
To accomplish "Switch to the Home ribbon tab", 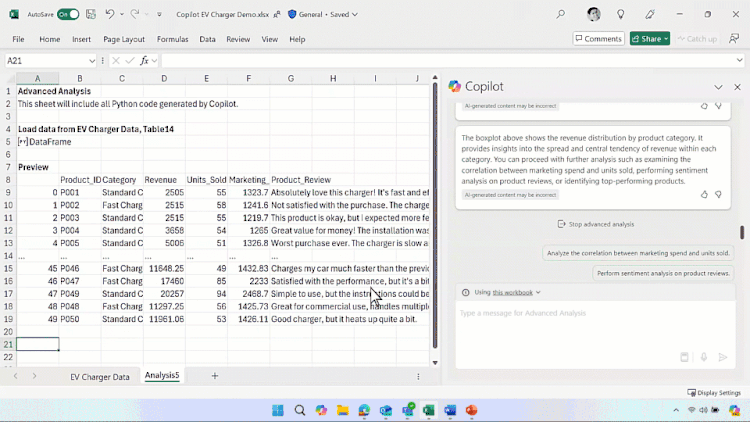I will pos(50,39).
